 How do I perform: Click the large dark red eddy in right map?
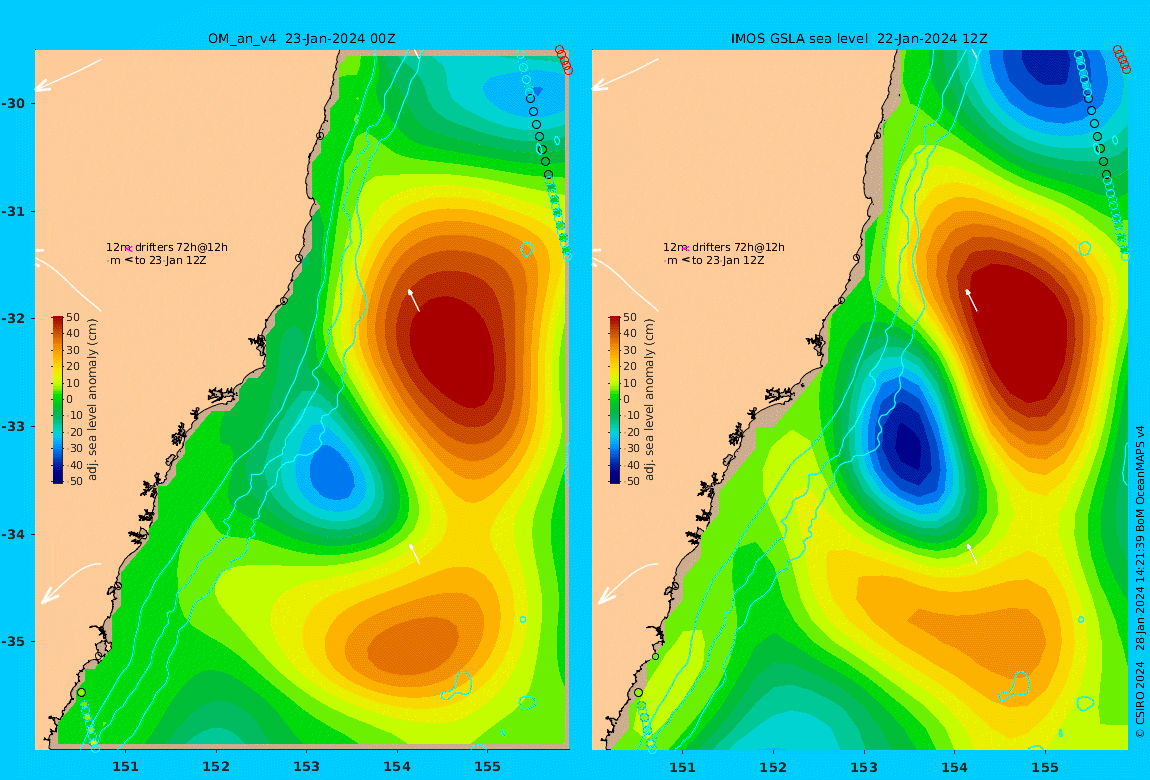tap(1019, 330)
